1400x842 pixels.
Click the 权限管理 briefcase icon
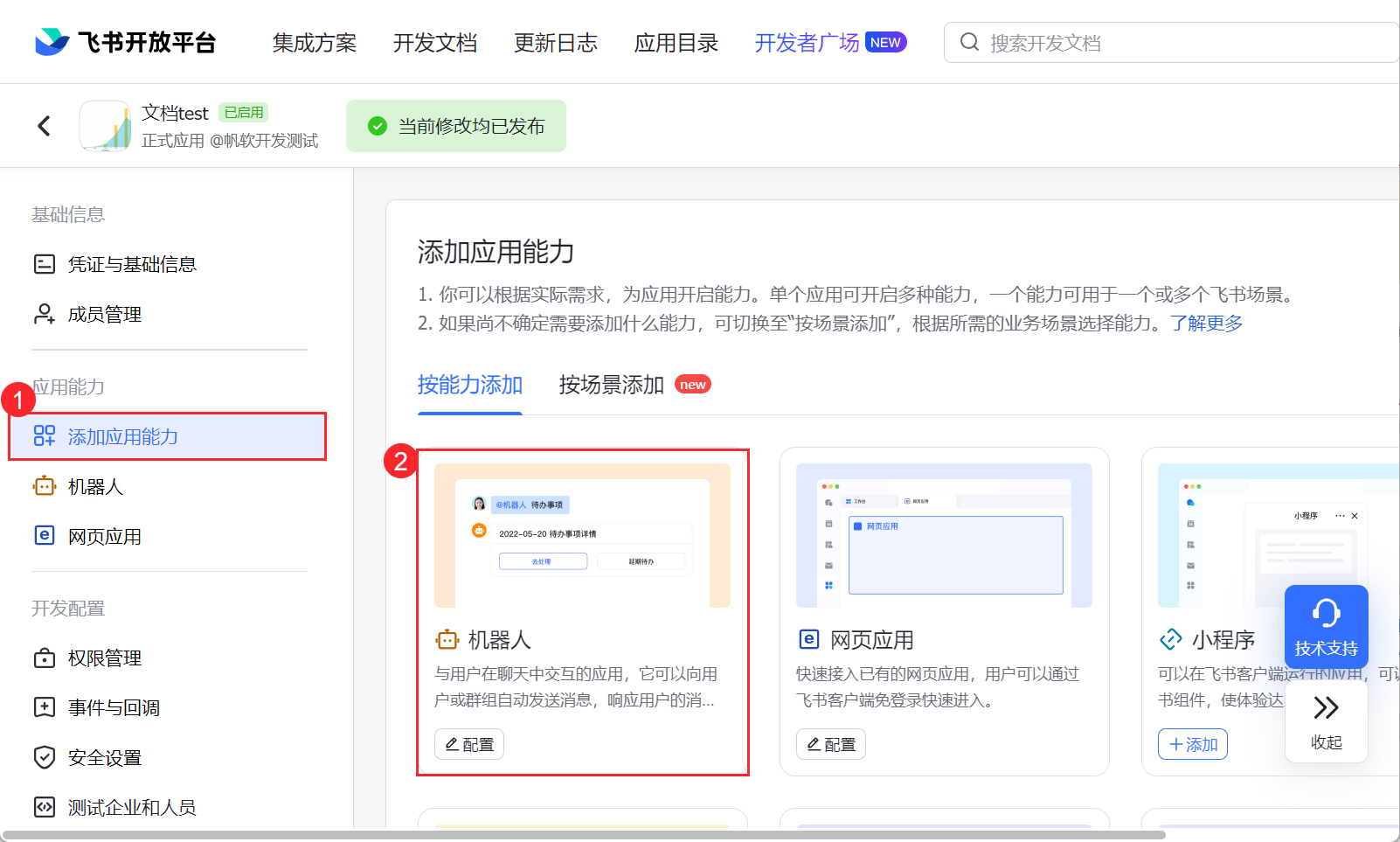pyautogui.click(x=44, y=658)
